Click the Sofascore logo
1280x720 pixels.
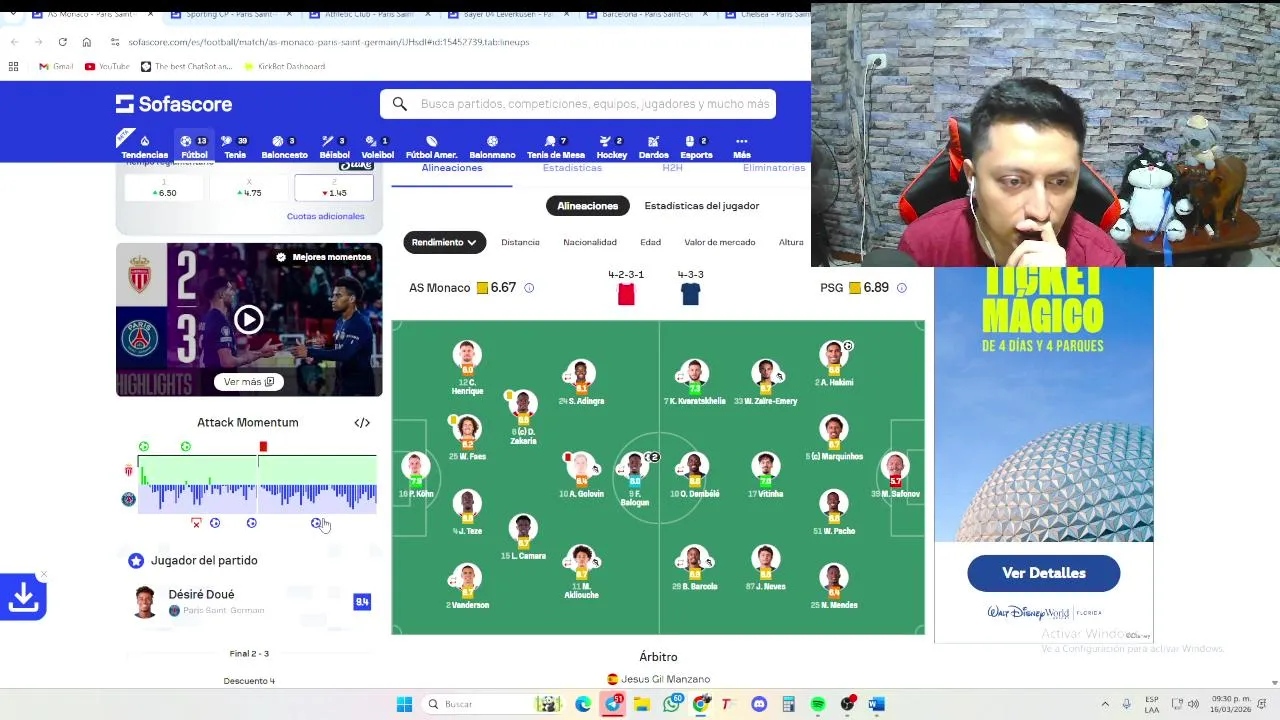point(174,104)
